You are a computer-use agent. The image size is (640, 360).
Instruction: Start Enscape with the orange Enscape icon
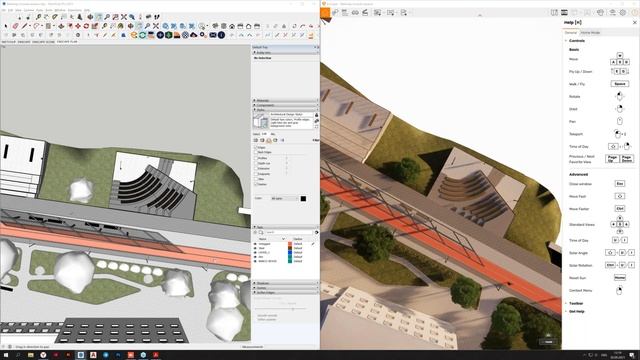(x=133, y=35)
